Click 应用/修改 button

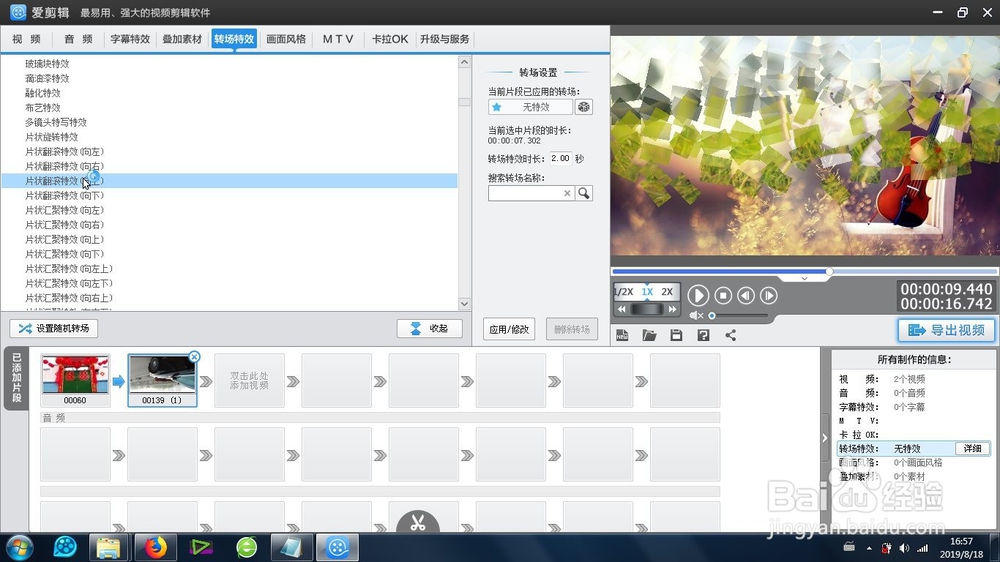[509, 329]
